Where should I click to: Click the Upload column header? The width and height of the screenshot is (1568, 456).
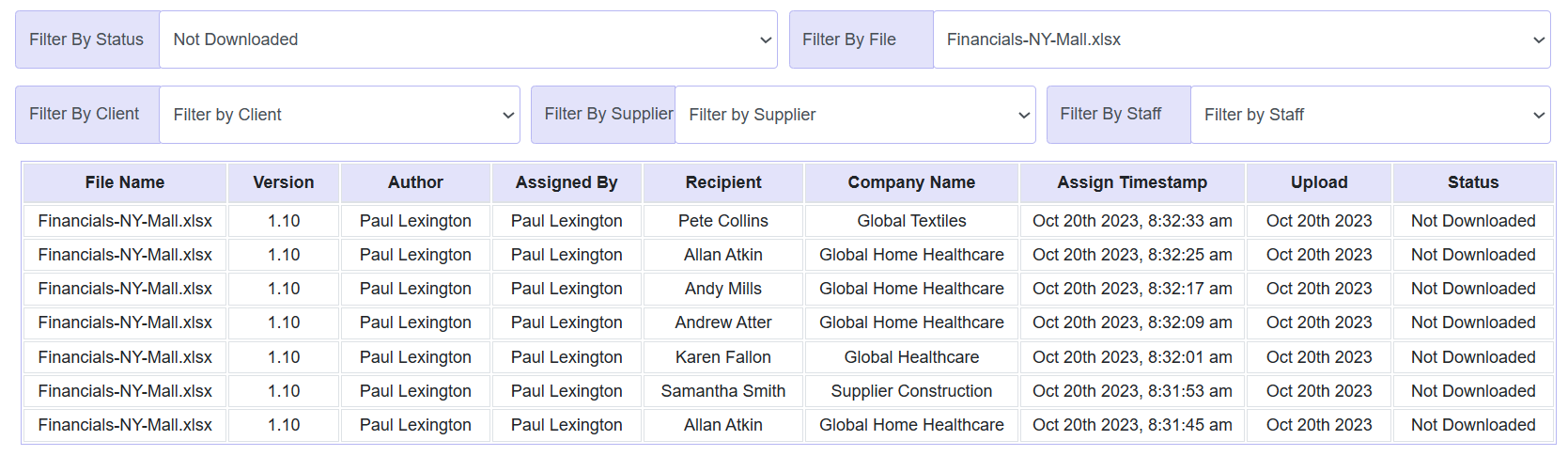coord(1319,182)
